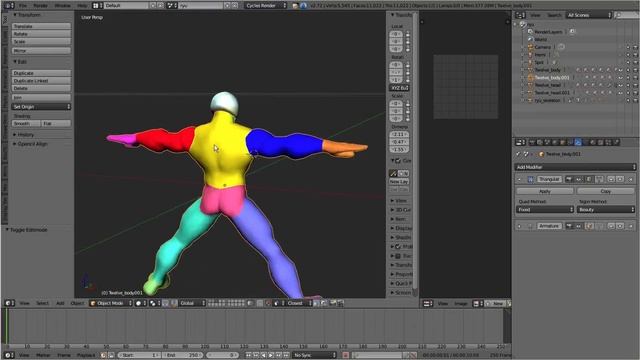Viewport: 640px width, 360px height.
Task: Collapse the Toggle Editmode operator panel
Action: [x=27, y=230]
